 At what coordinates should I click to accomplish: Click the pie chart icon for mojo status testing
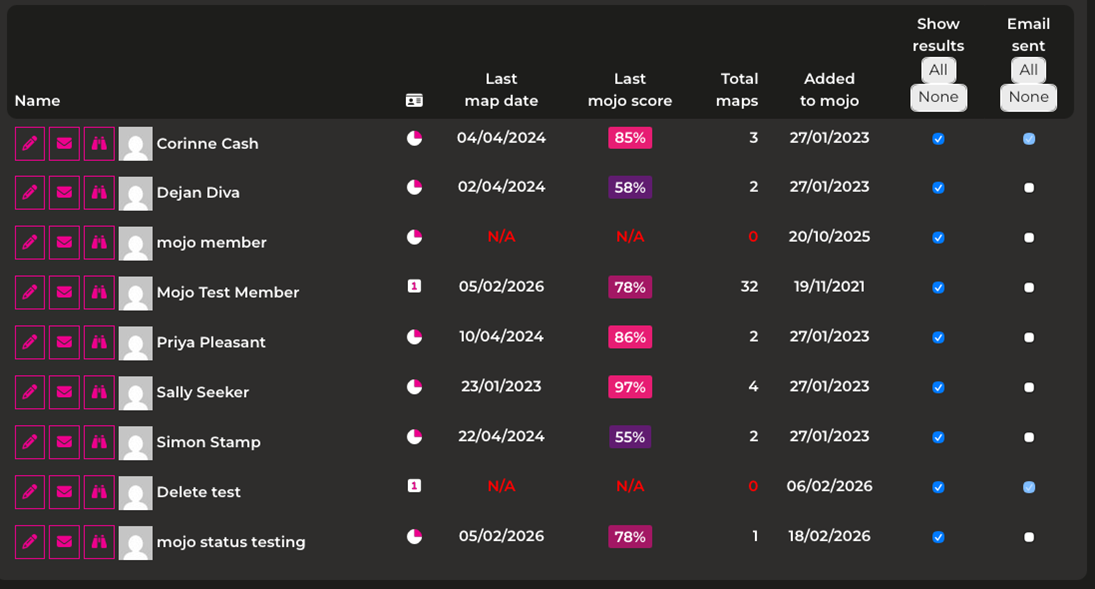(415, 536)
